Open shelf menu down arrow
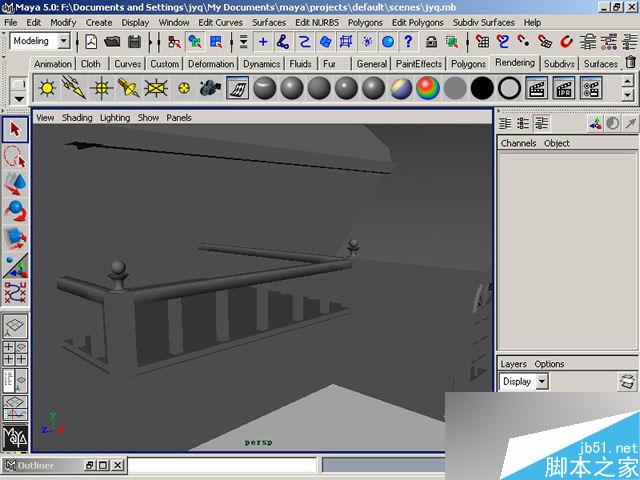 click(19, 98)
